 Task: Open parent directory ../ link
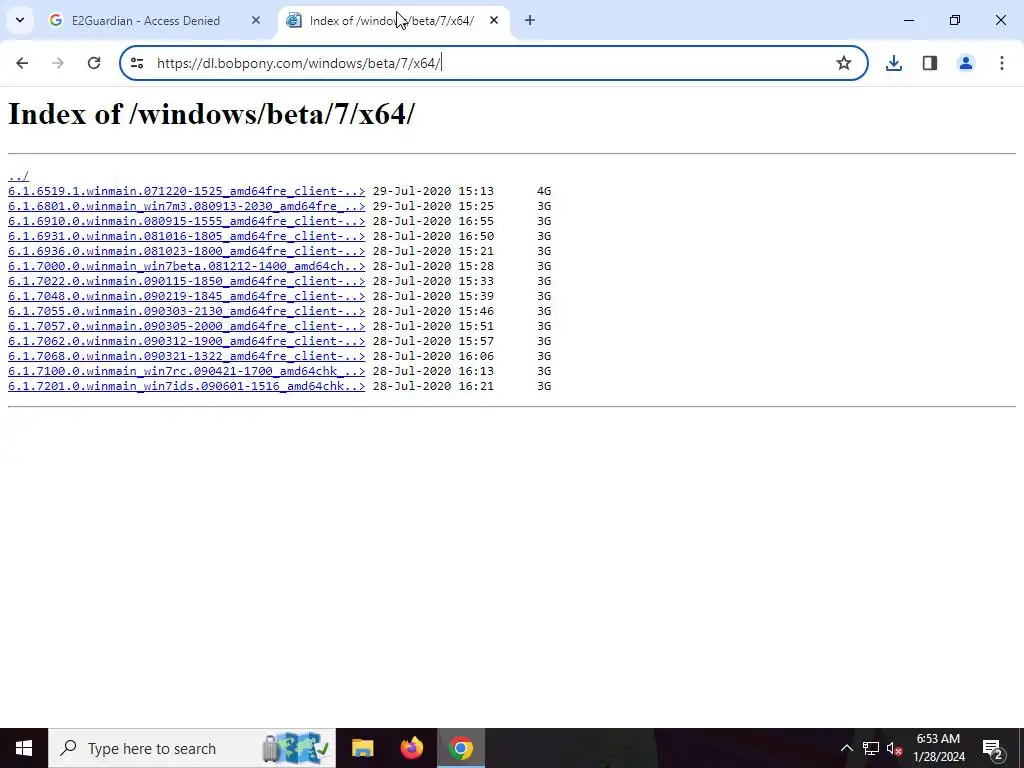pyautogui.click(x=18, y=176)
